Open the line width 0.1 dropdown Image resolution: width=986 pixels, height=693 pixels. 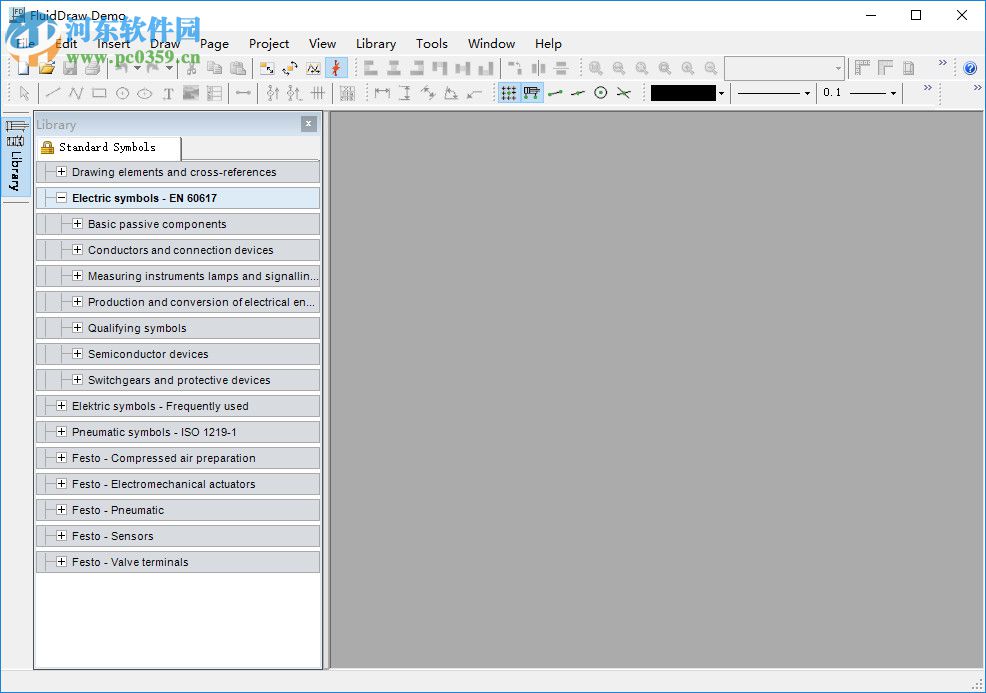(x=893, y=92)
